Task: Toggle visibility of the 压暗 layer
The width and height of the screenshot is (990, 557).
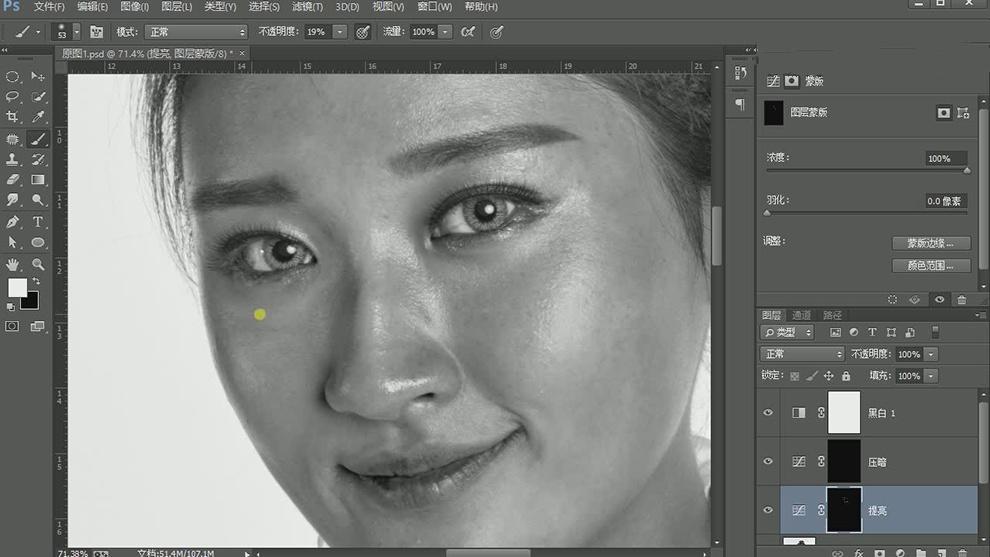Action: (x=768, y=462)
